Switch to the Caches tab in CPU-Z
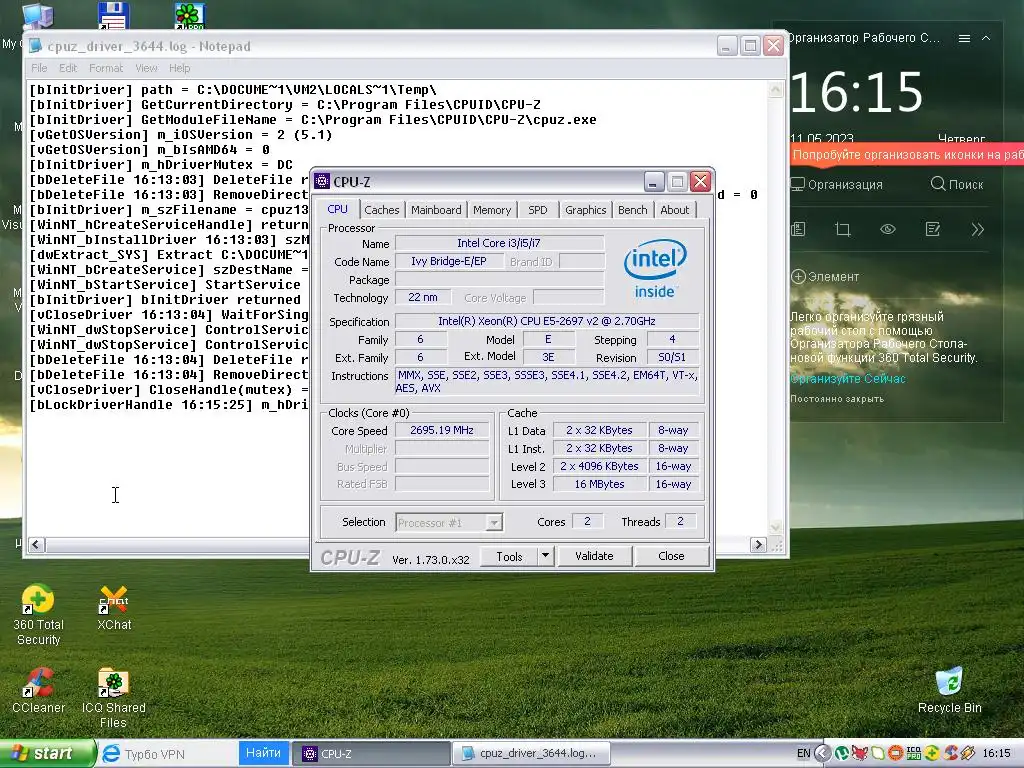 (381, 210)
